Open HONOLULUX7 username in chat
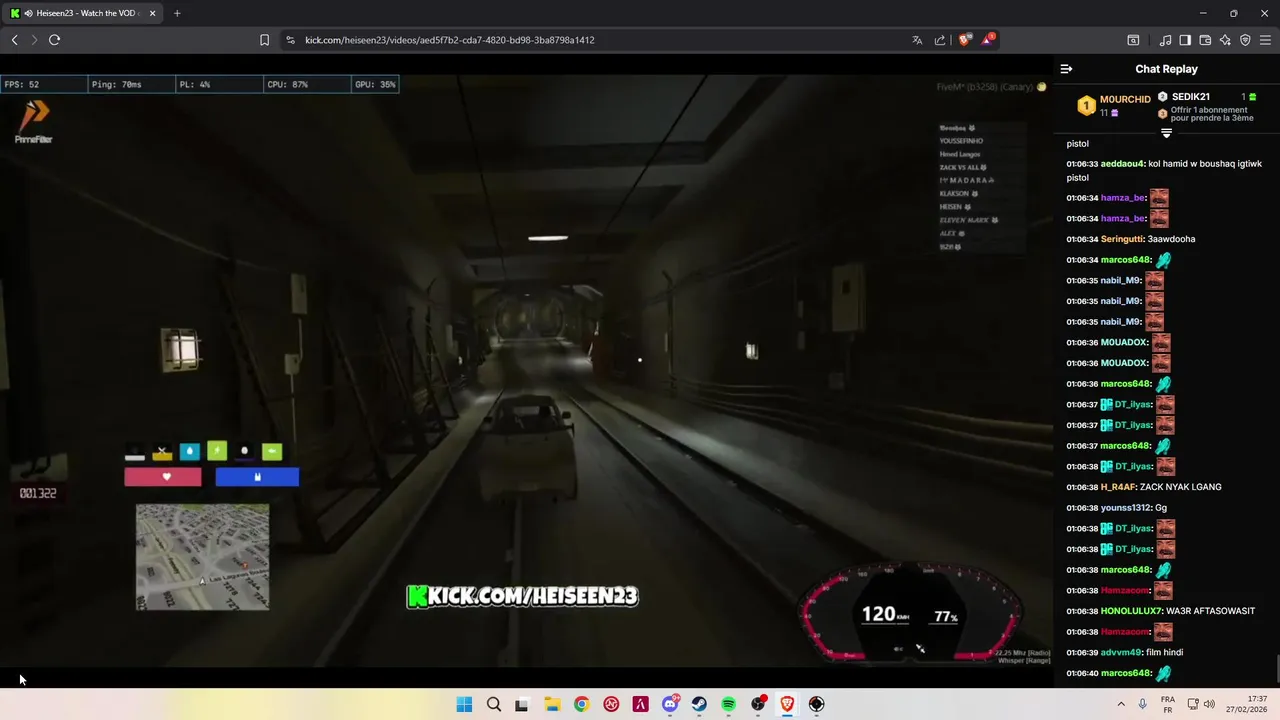 click(1132, 611)
